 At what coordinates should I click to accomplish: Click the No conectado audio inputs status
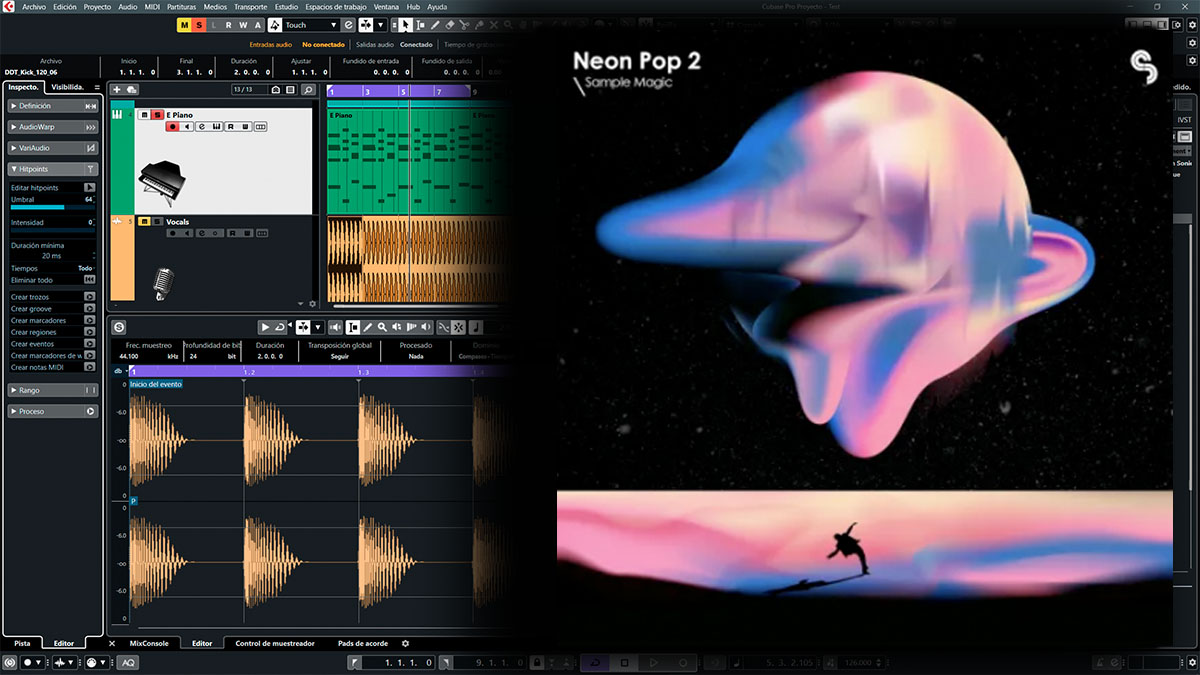point(323,45)
